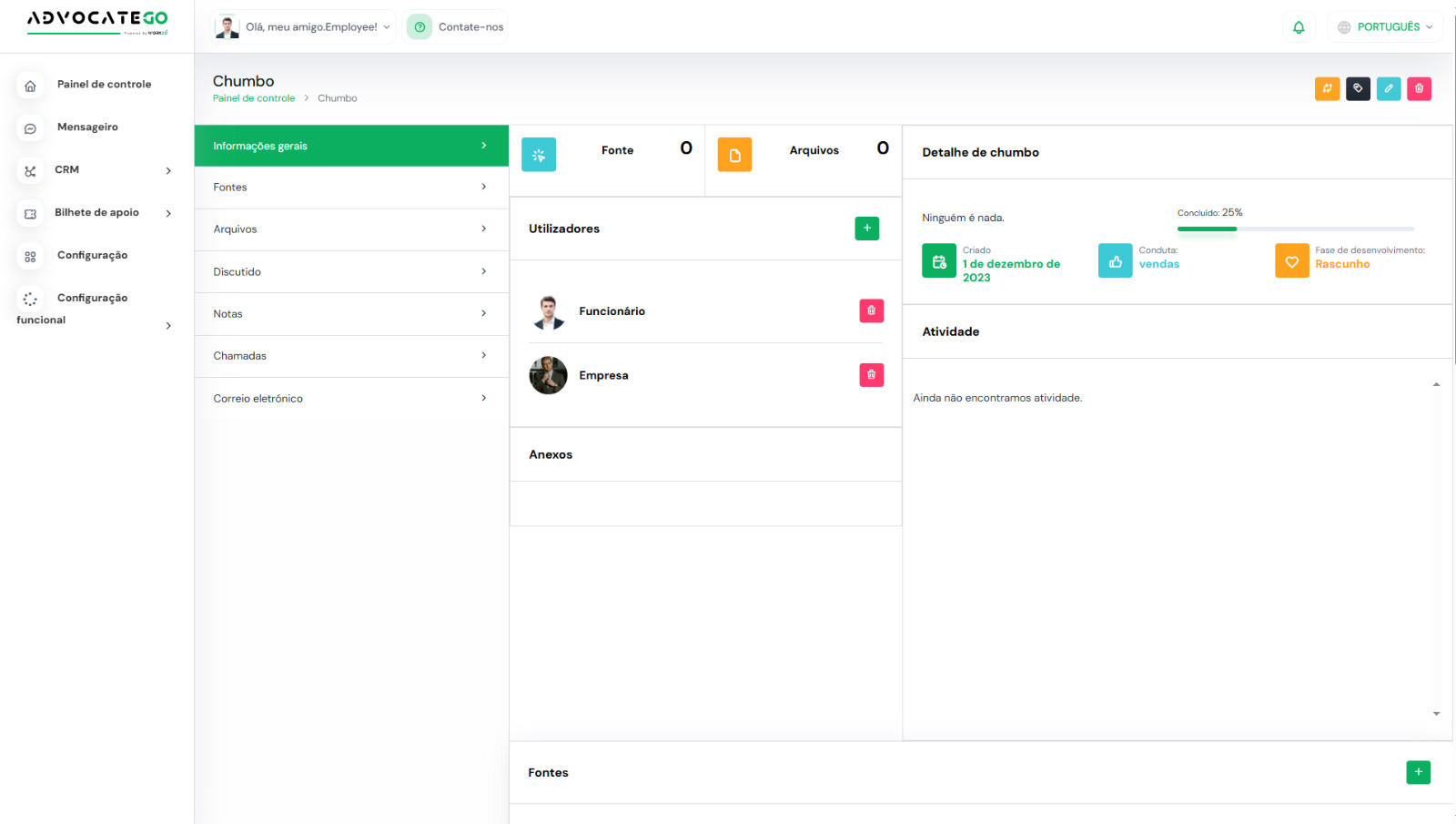The width and height of the screenshot is (1456, 824).
Task: Click the Fontes row chevron
Action: point(483,187)
